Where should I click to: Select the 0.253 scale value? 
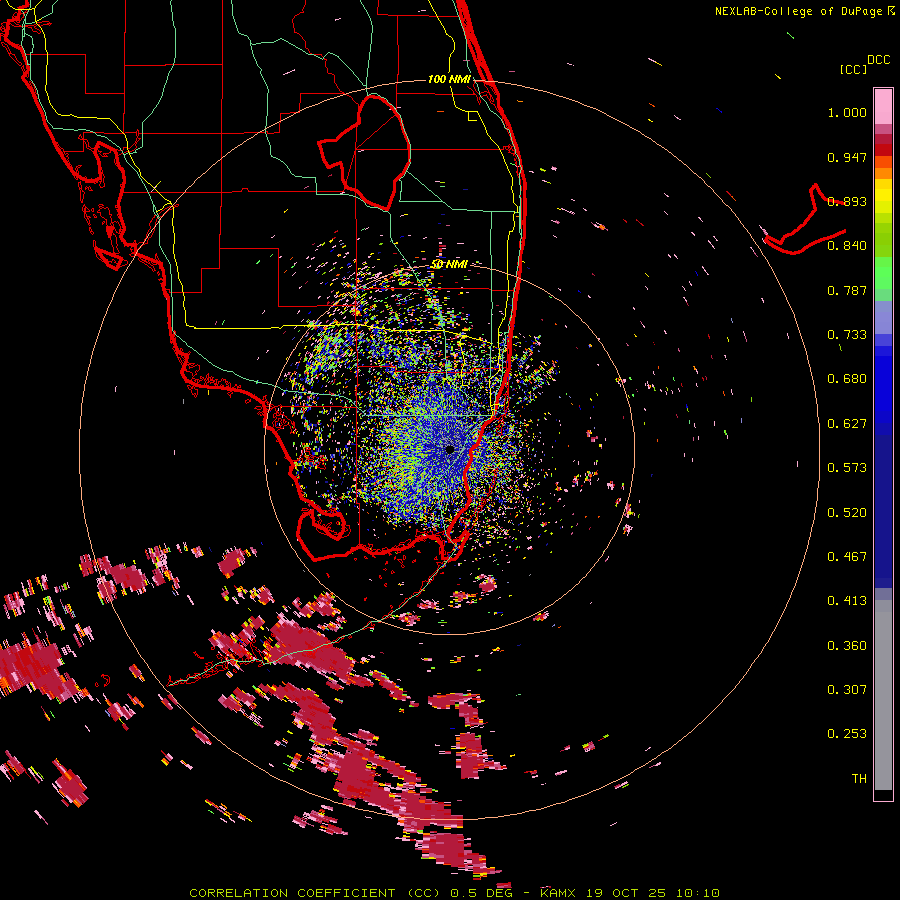pyautogui.click(x=847, y=734)
